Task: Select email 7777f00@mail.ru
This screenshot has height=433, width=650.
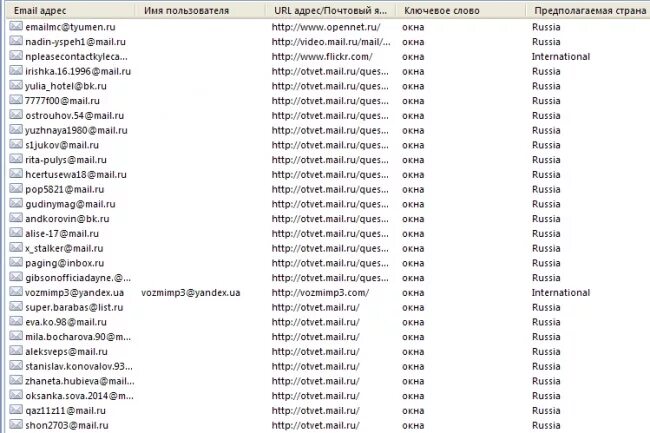Action: 62,101
